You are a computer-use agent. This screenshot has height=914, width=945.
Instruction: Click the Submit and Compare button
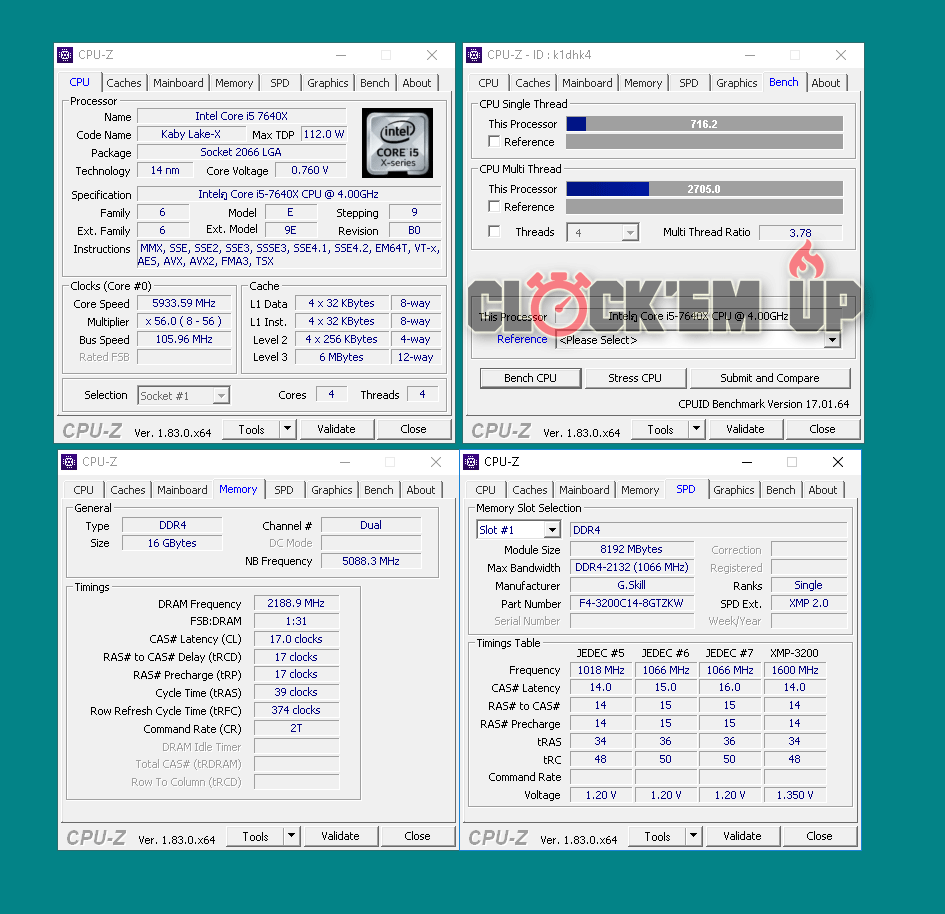point(769,378)
